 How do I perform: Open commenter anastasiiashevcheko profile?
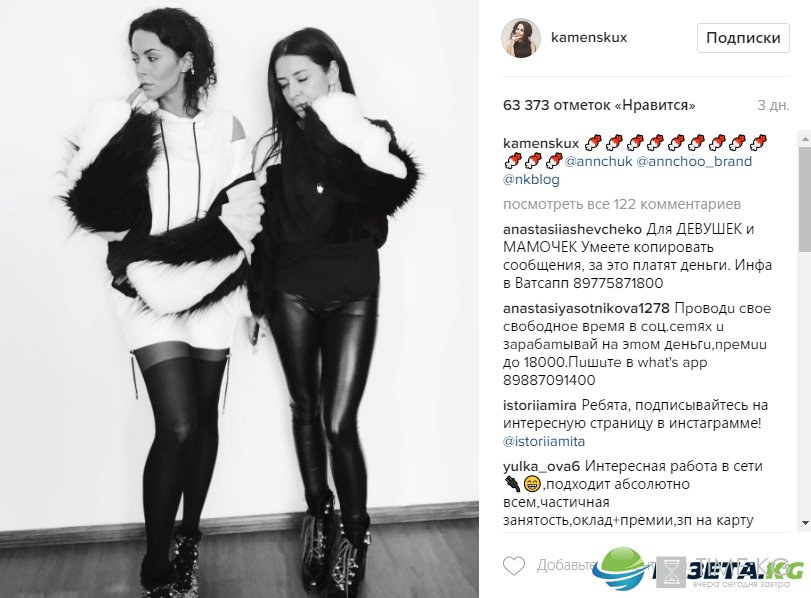[572, 229]
